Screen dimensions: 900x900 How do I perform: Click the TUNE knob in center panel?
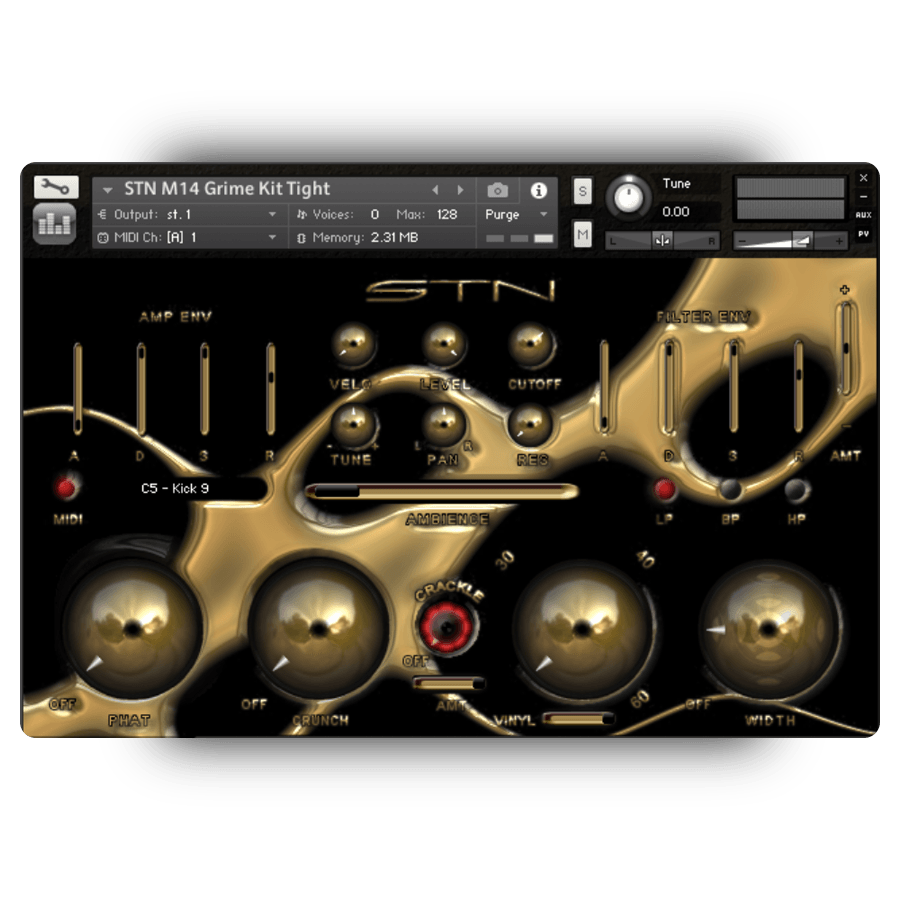pos(353,425)
